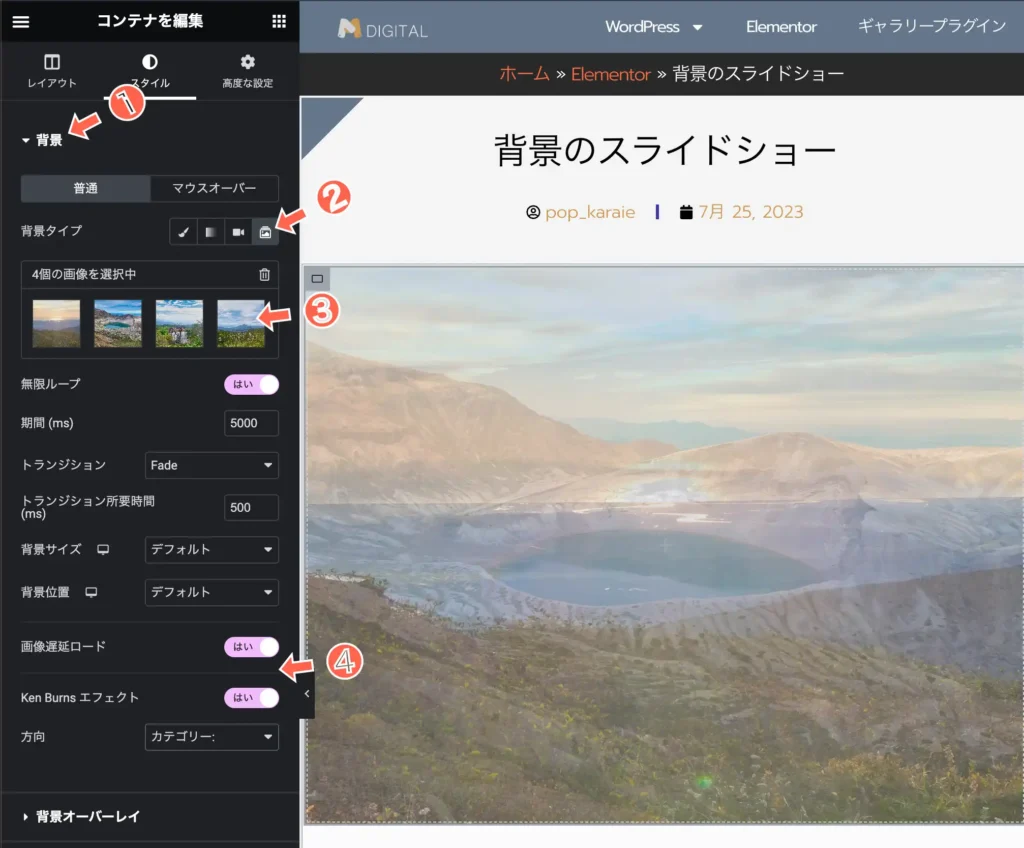Switch to the 高度な設定 tab

click(x=247, y=71)
